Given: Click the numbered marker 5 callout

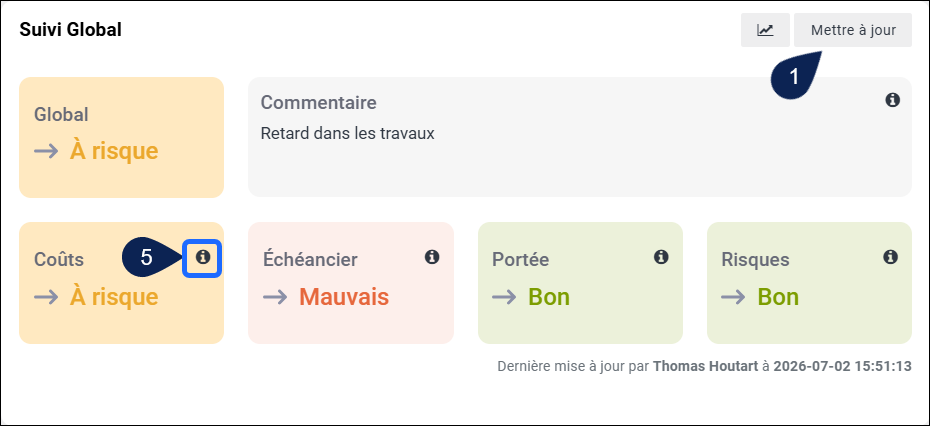Looking at the screenshot, I should coord(151,257).
